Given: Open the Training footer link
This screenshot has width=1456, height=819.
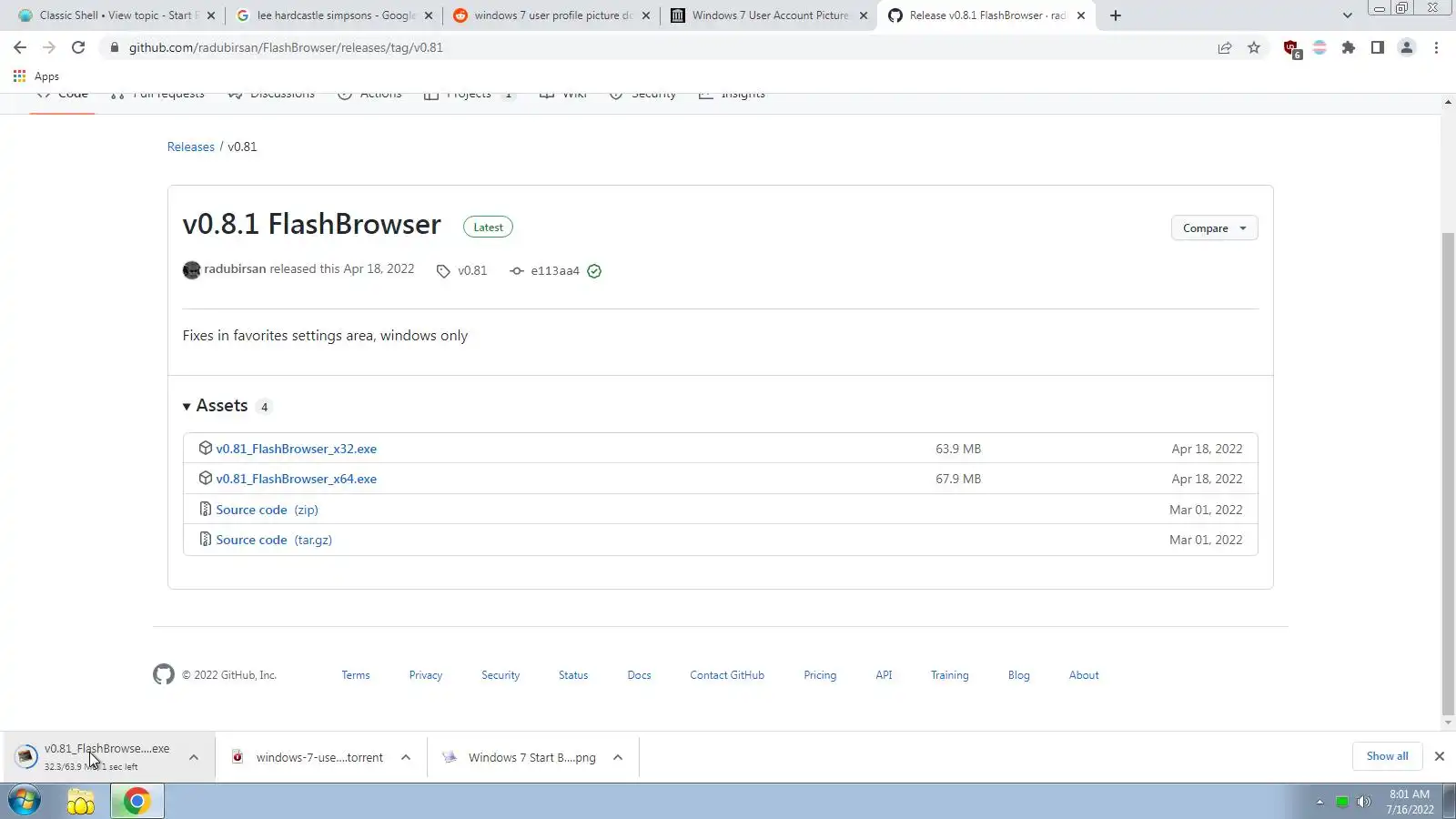Looking at the screenshot, I should (x=949, y=675).
